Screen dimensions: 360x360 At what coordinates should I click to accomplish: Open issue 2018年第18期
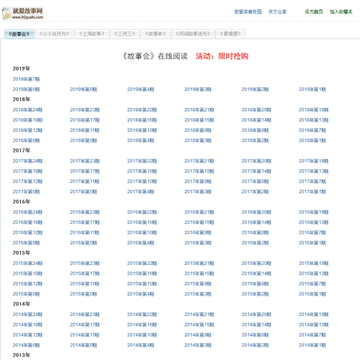28,120
